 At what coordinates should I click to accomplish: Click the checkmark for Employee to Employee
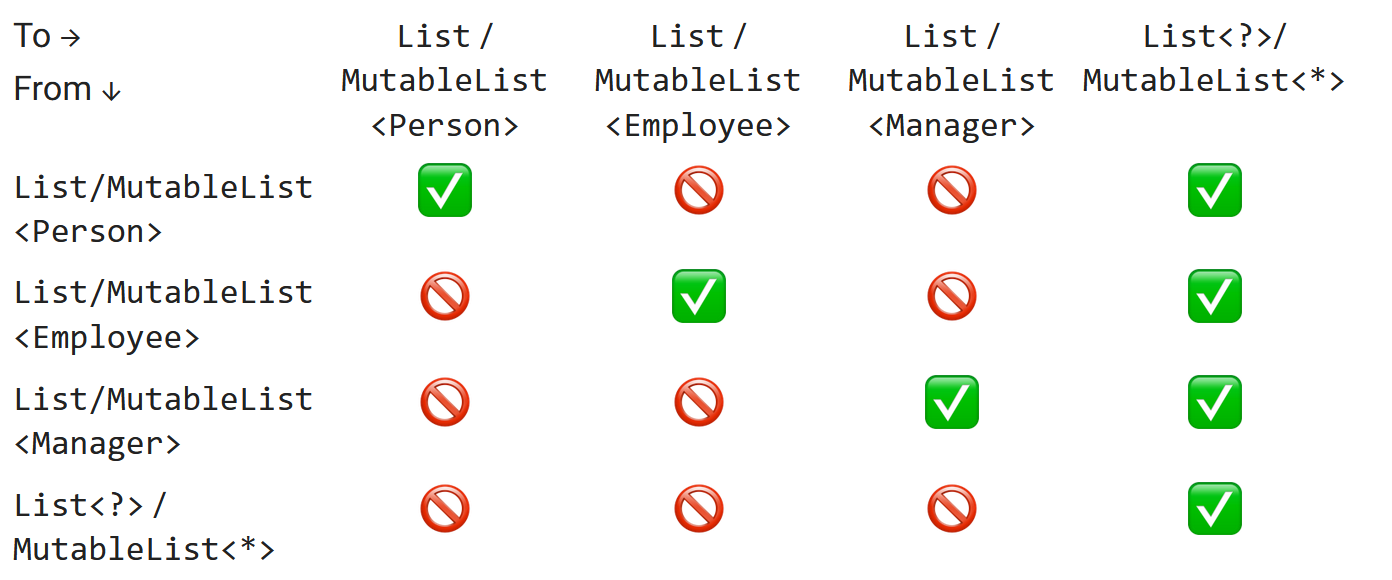[699, 296]
